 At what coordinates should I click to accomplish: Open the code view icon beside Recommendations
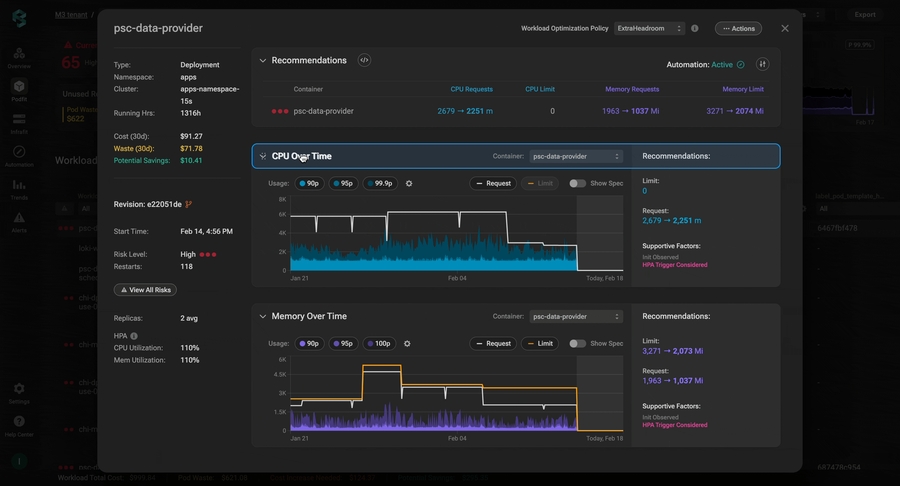click(364, 60)
